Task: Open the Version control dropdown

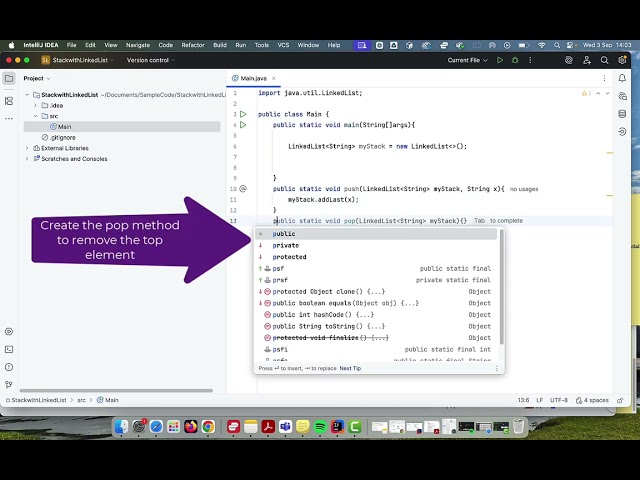Action: pos(151,60)
